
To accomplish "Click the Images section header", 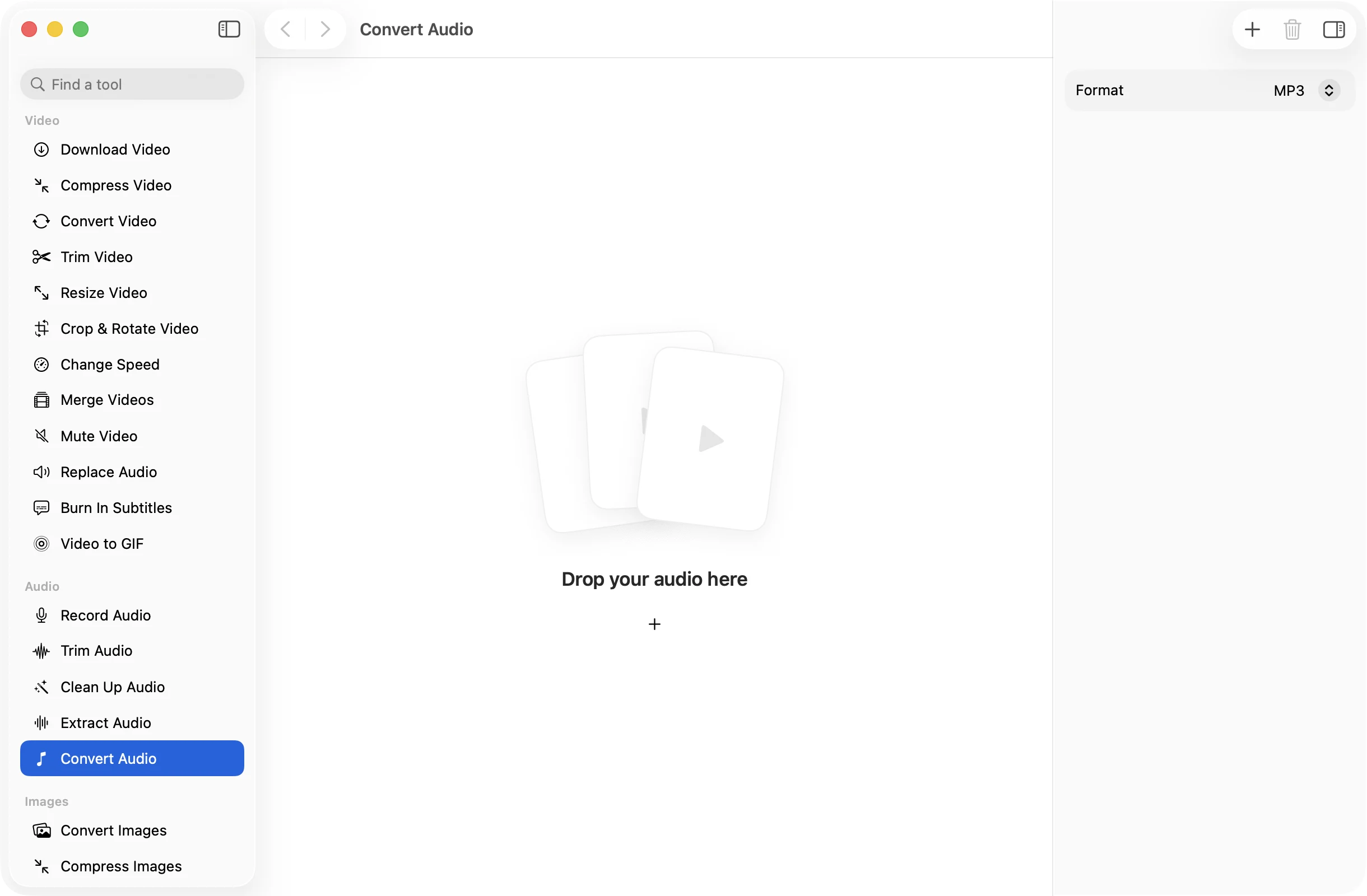I will [x=47, y=801].
